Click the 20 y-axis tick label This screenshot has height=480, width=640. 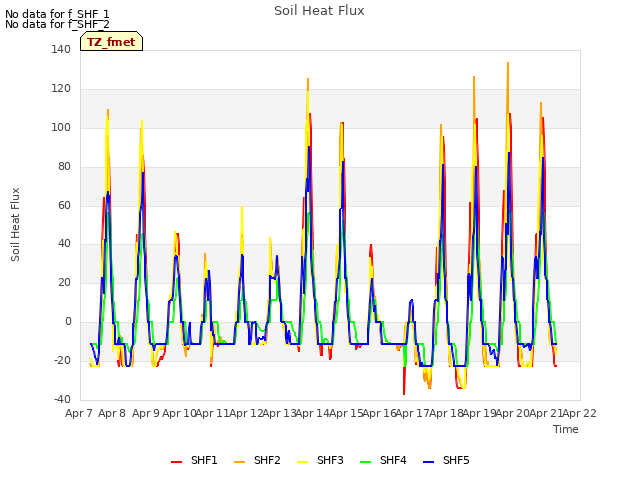click(64, 282)
